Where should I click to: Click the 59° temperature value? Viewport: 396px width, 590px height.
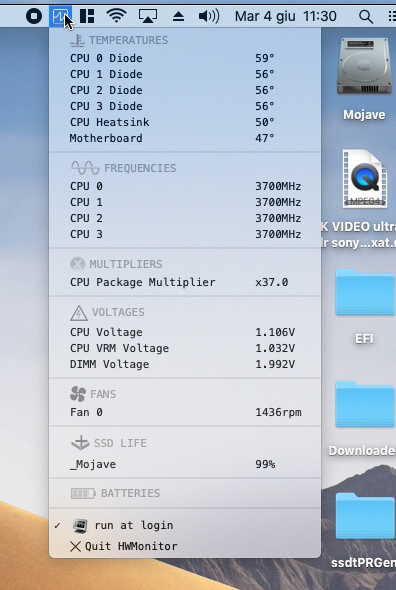[x=265, y=58]
